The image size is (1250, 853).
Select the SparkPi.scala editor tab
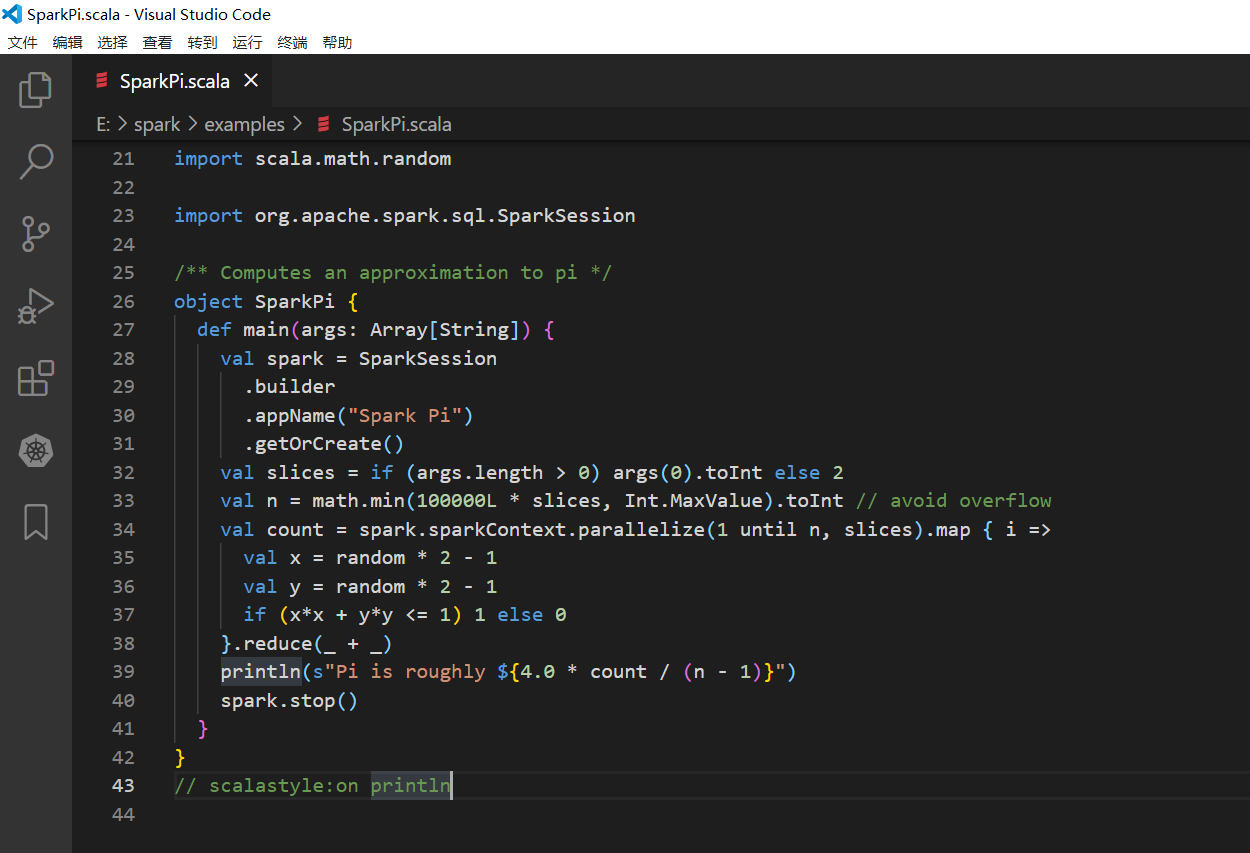(x=173, y=81)
